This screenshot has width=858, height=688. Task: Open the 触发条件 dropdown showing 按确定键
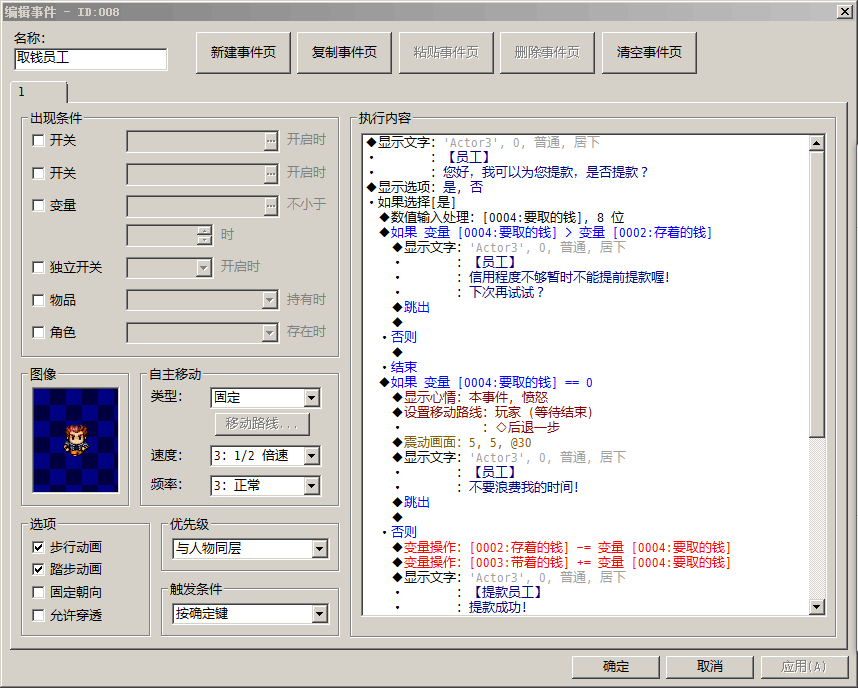pyautogui.click(x=251, y=614)
